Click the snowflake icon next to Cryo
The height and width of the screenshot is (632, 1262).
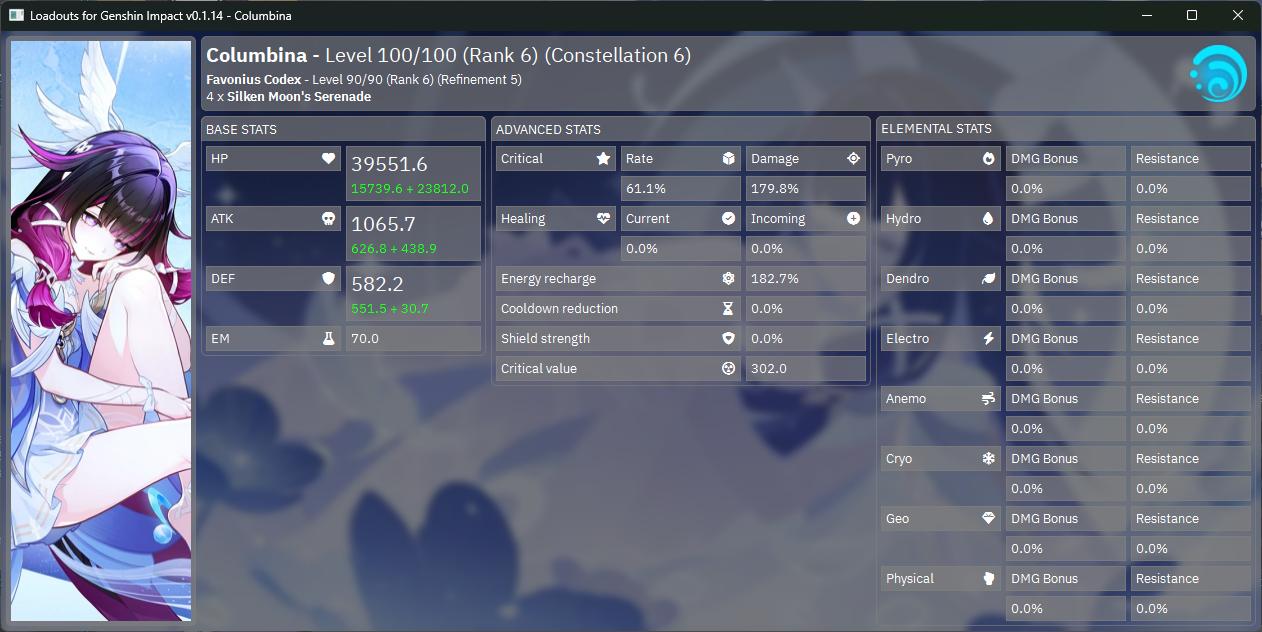click(x=988, y=459)
